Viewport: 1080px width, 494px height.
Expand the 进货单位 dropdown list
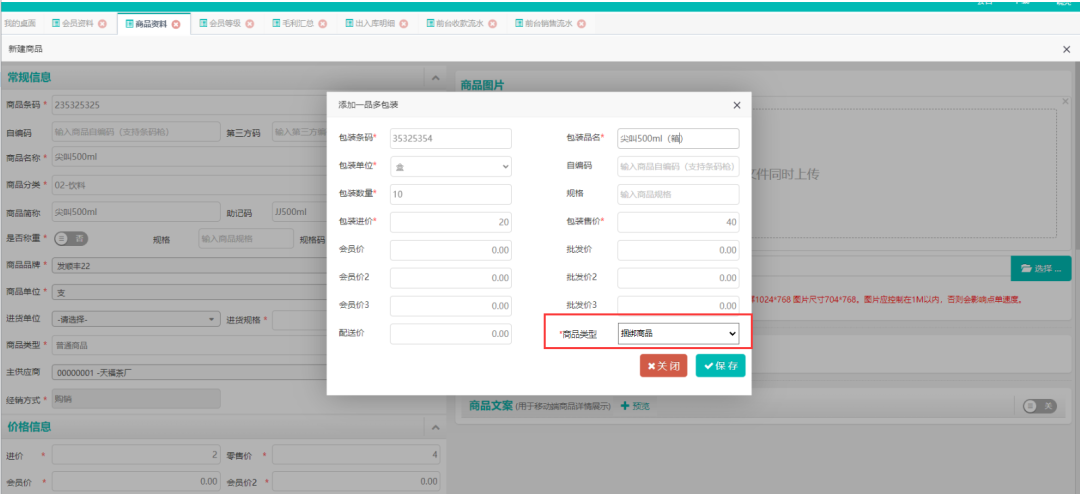pos(138,319)
